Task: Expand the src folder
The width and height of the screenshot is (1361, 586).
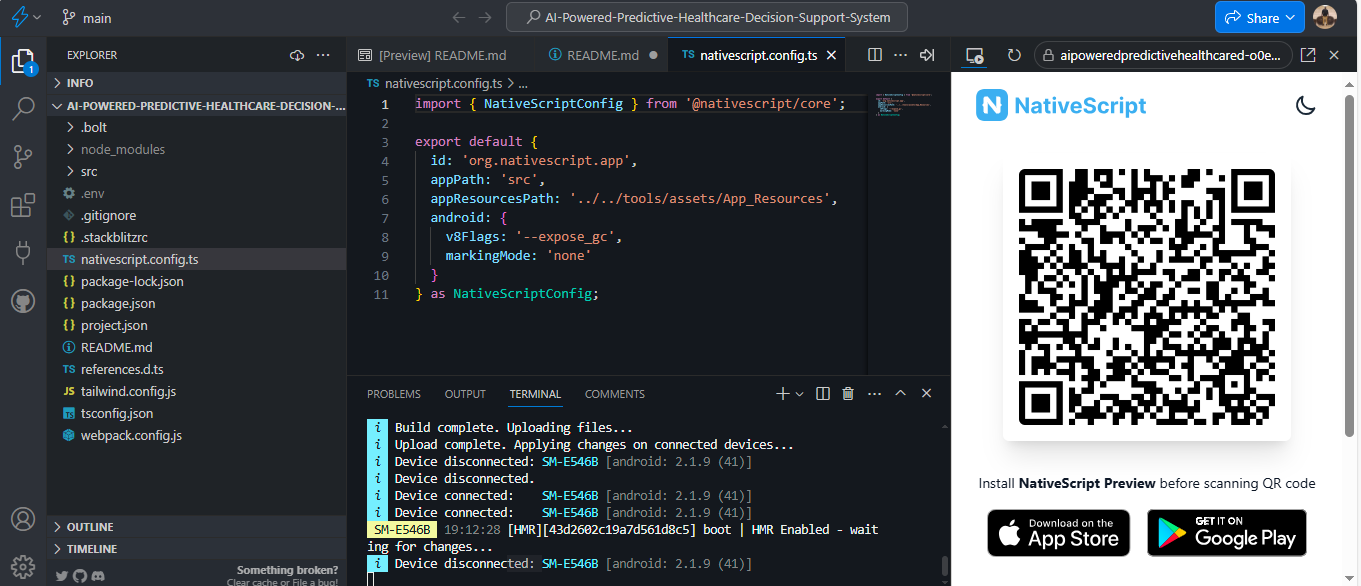Action: (x=197, y=171)
